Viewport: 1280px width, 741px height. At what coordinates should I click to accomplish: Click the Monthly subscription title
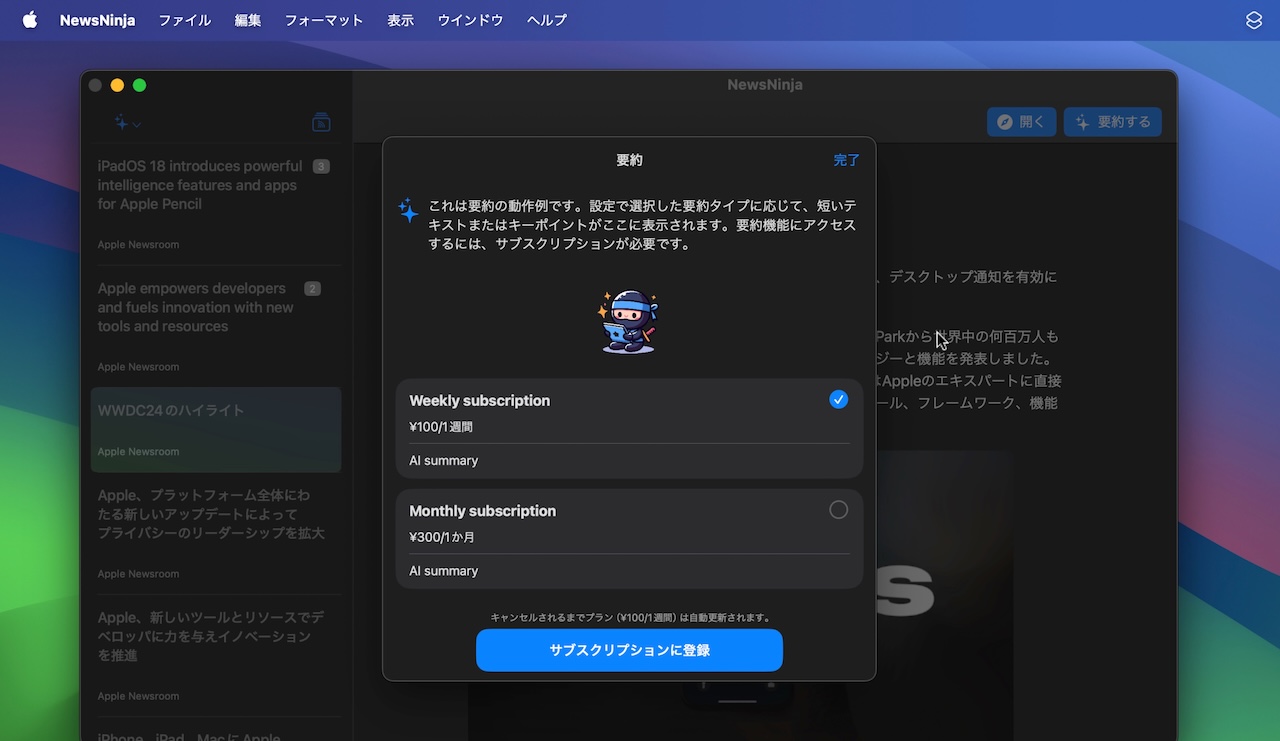tap(483, 510)
